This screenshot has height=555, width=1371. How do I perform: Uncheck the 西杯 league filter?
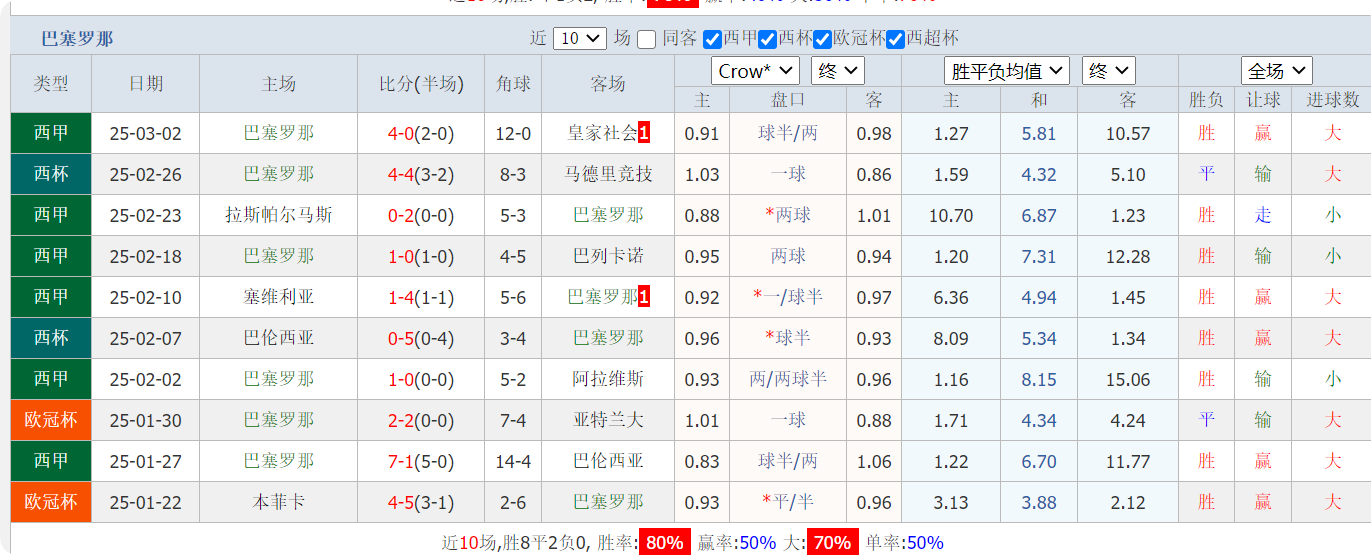pos(767,39)
